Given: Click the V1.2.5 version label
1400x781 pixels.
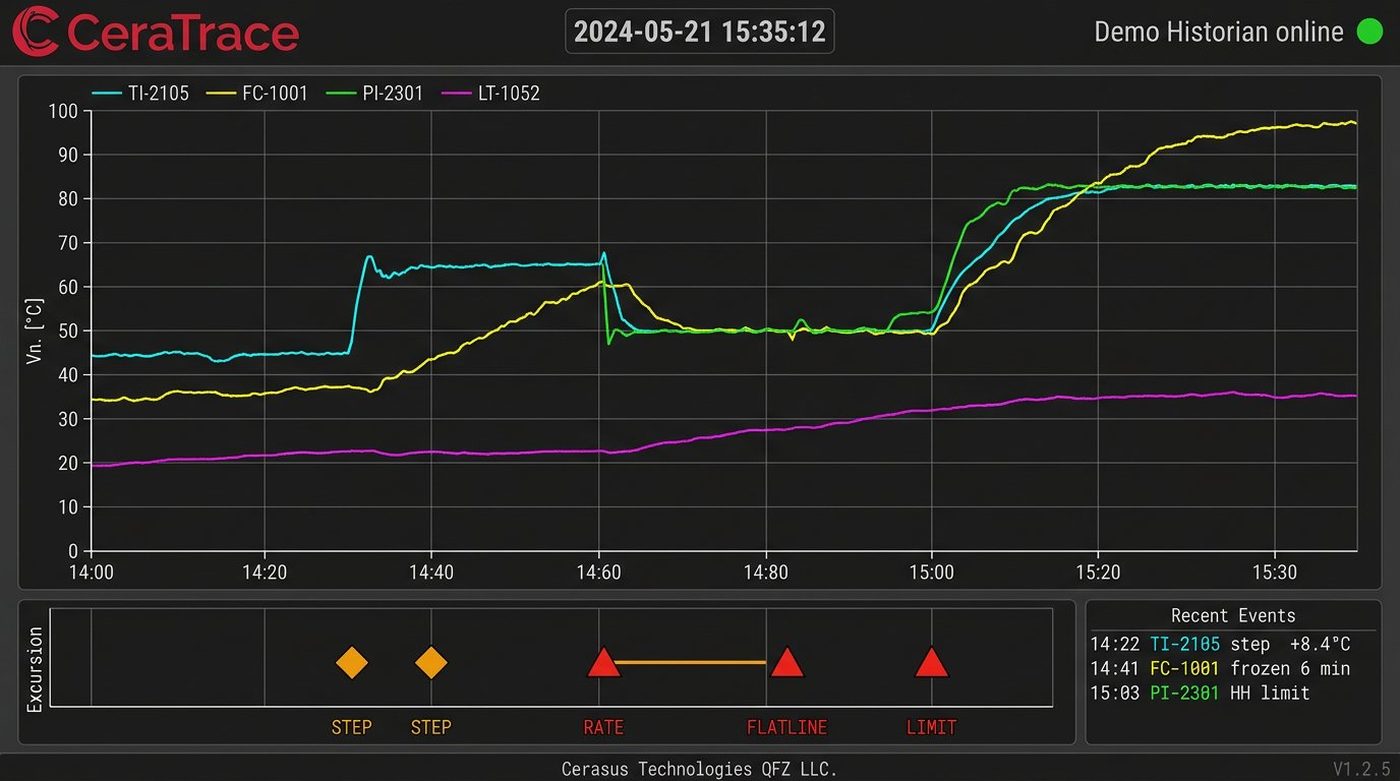Looking at the screenshot, I should point(1361,768).
